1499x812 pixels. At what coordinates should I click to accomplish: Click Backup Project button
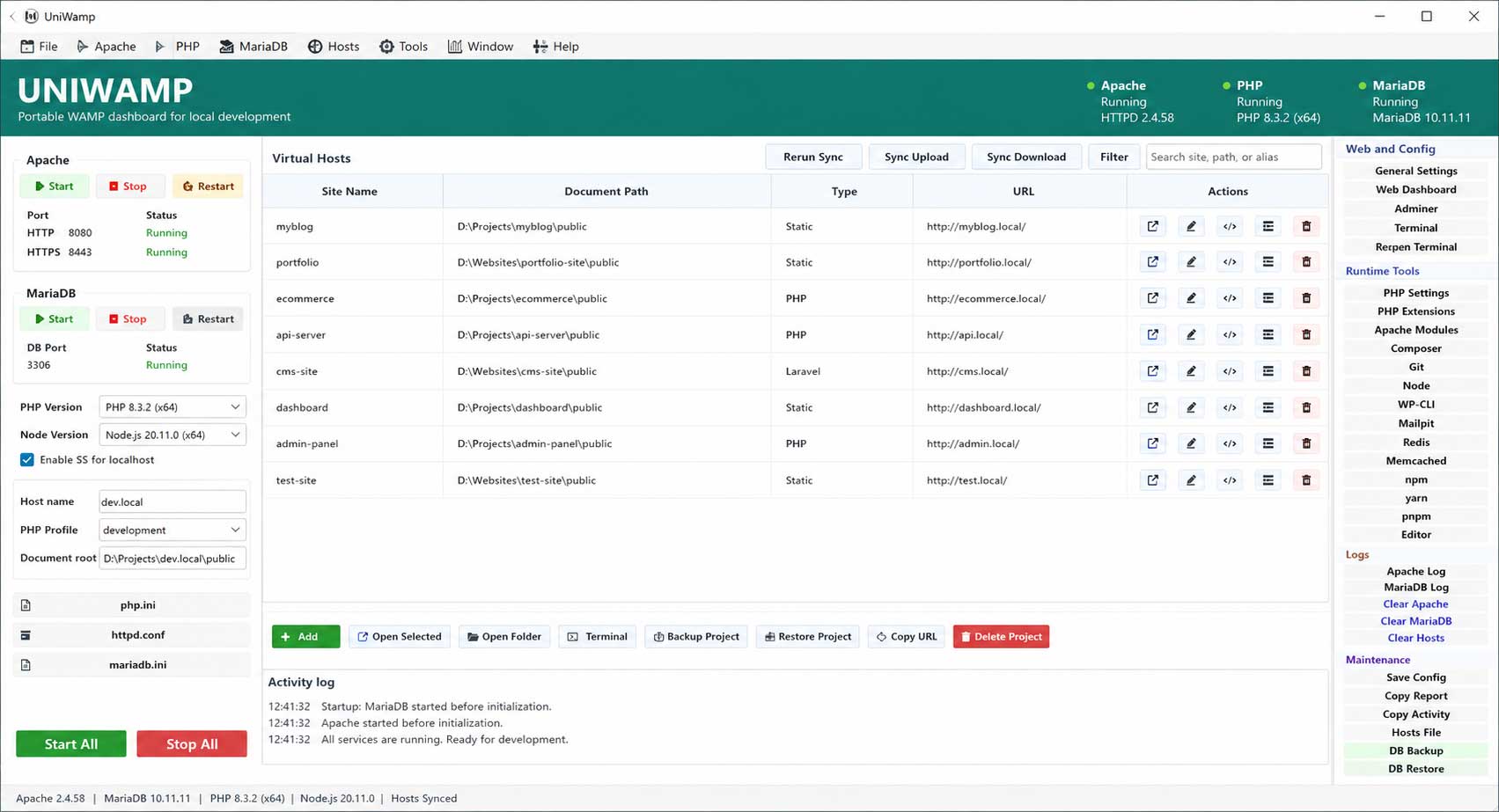[696, 636]
